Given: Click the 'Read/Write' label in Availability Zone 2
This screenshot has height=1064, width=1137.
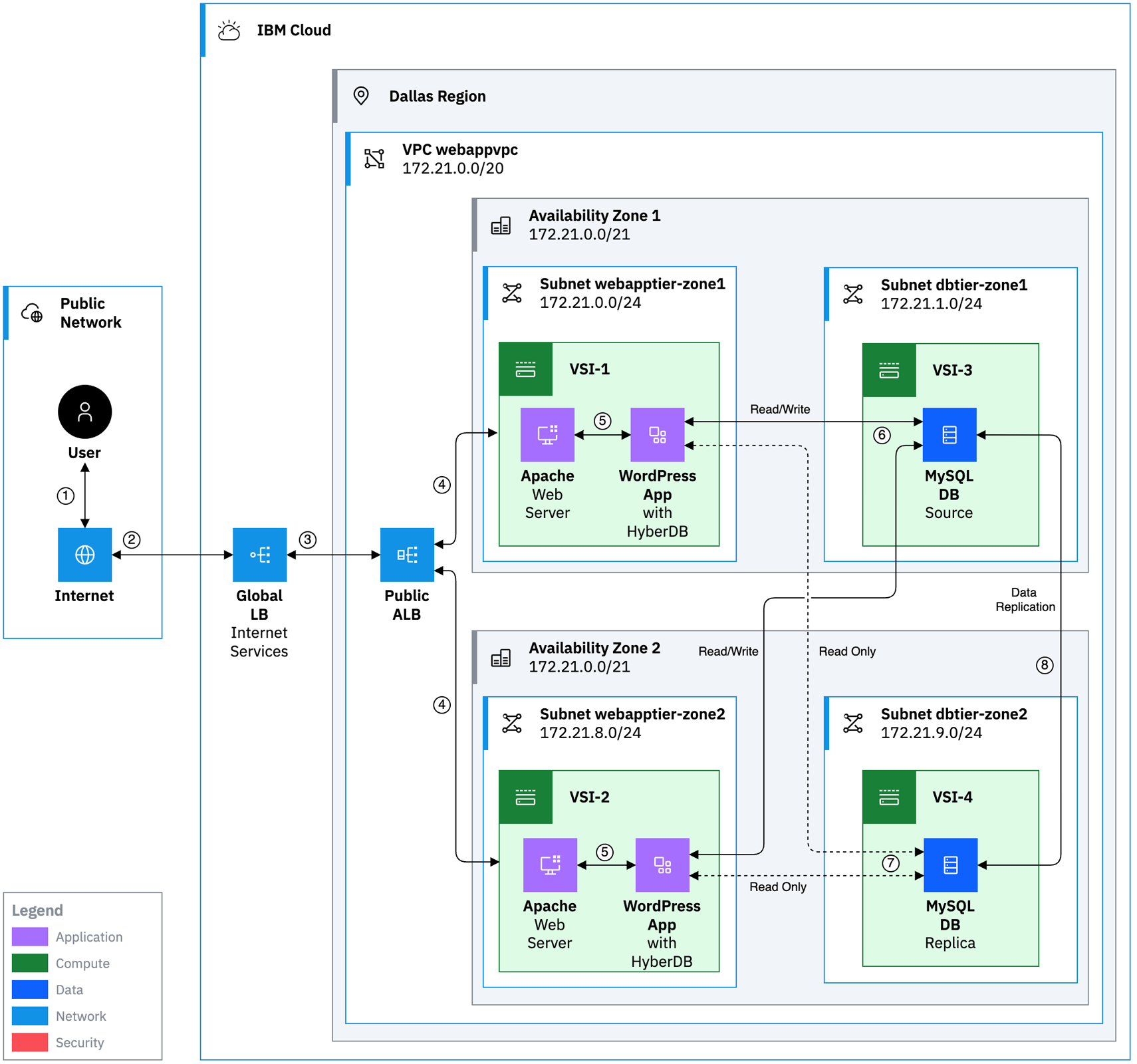Looking at the screenshot, I should pyautogui.click(x=728, y=651).
